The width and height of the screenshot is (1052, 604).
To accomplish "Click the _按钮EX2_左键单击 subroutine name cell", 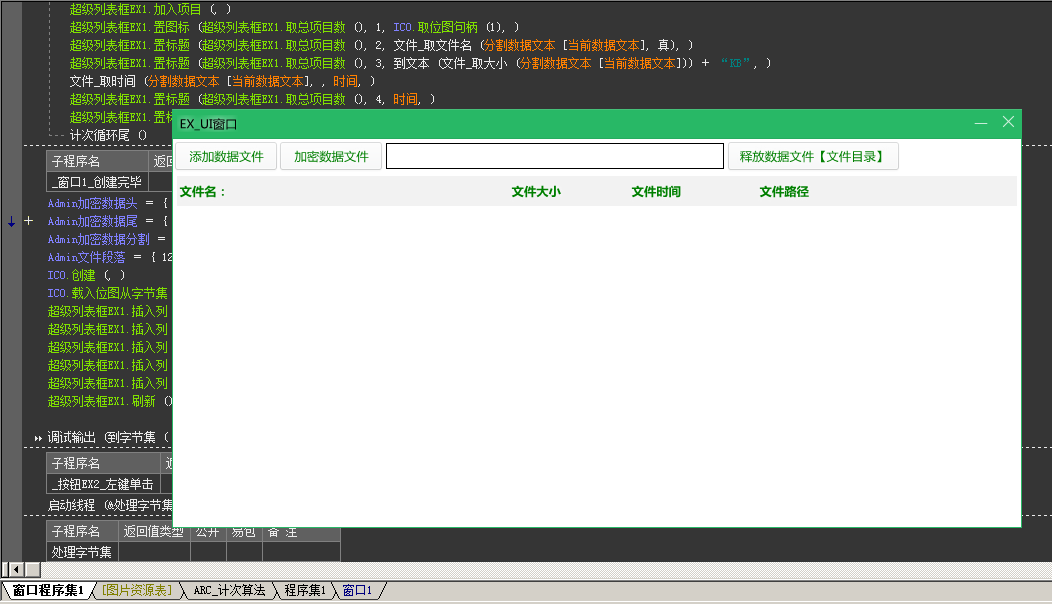I will (103, 484).
